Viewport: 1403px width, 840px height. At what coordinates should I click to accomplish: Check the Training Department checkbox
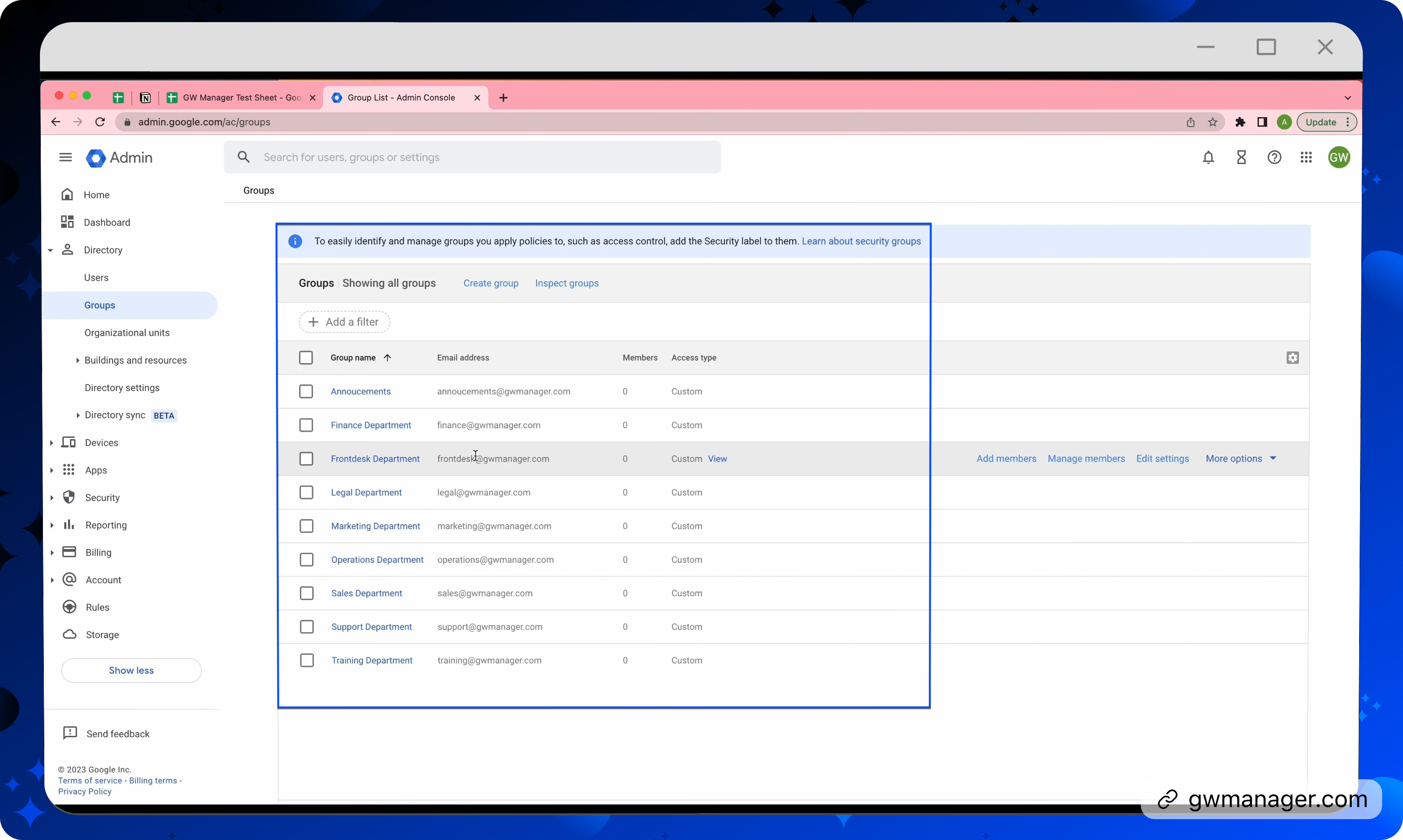[x=307, y=660]
